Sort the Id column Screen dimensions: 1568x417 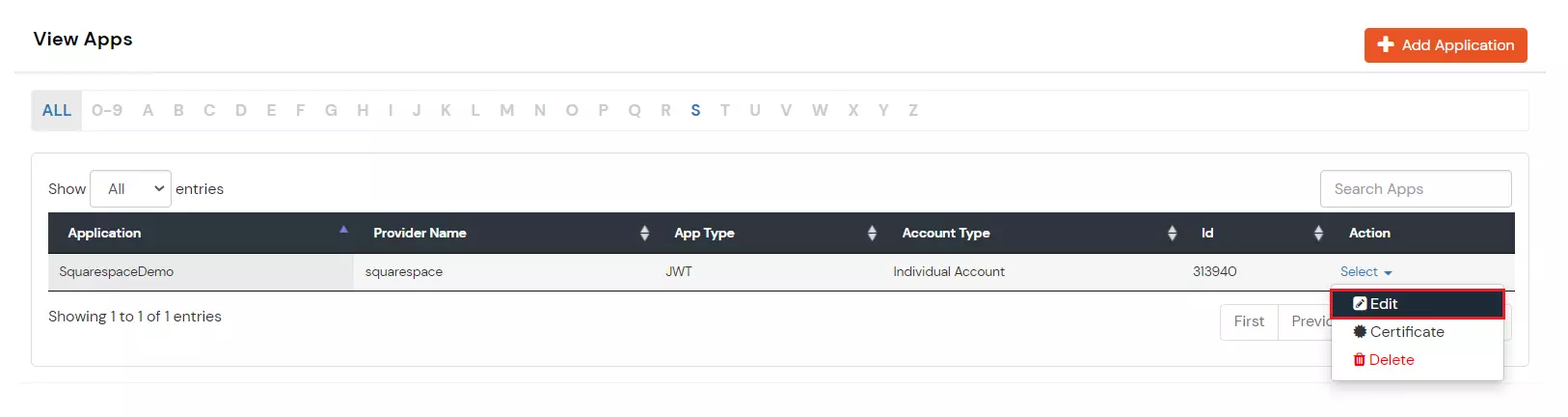pyautogui.click(x=1318, y=233)
